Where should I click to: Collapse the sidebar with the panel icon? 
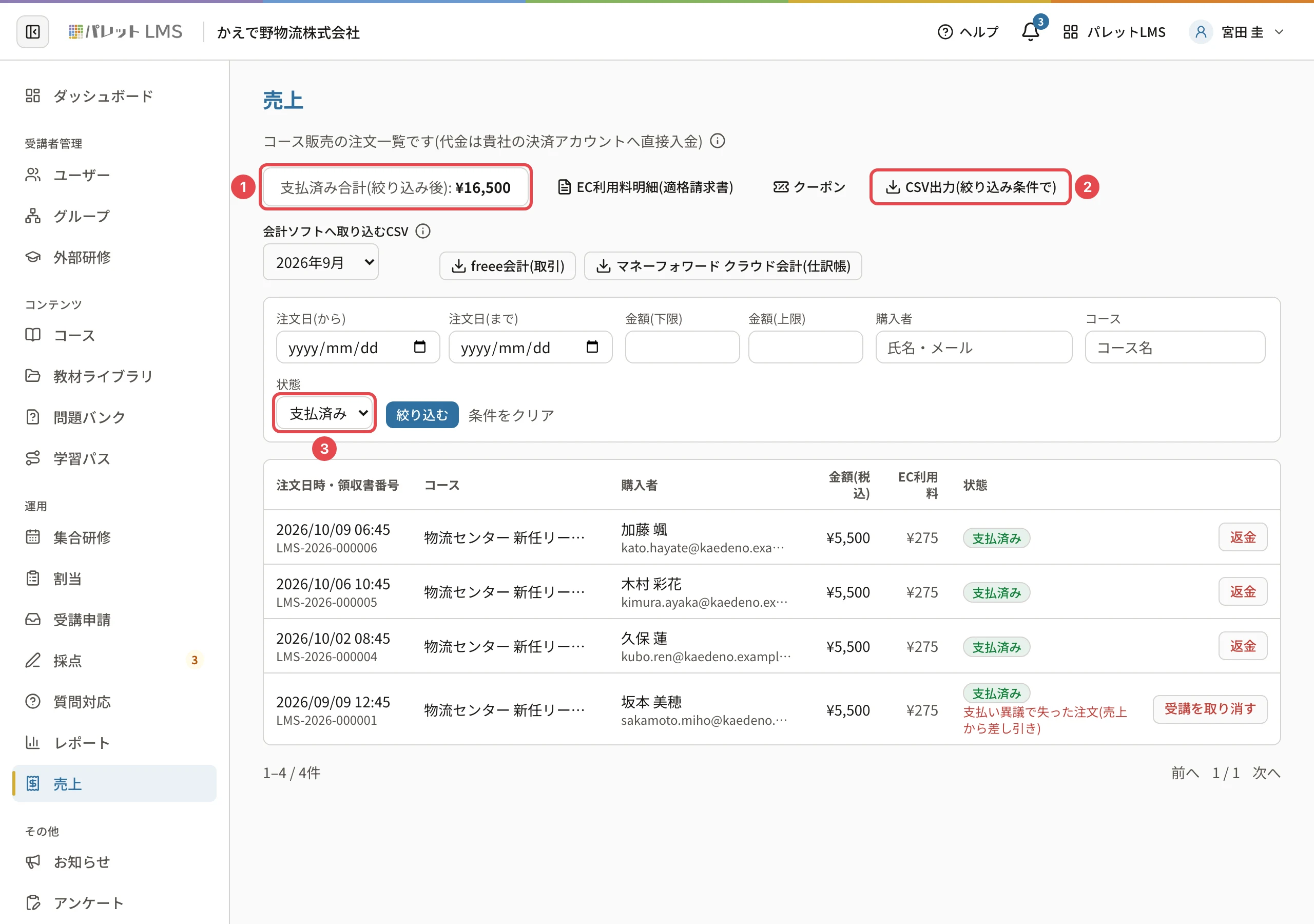click(x=33, y=32)
